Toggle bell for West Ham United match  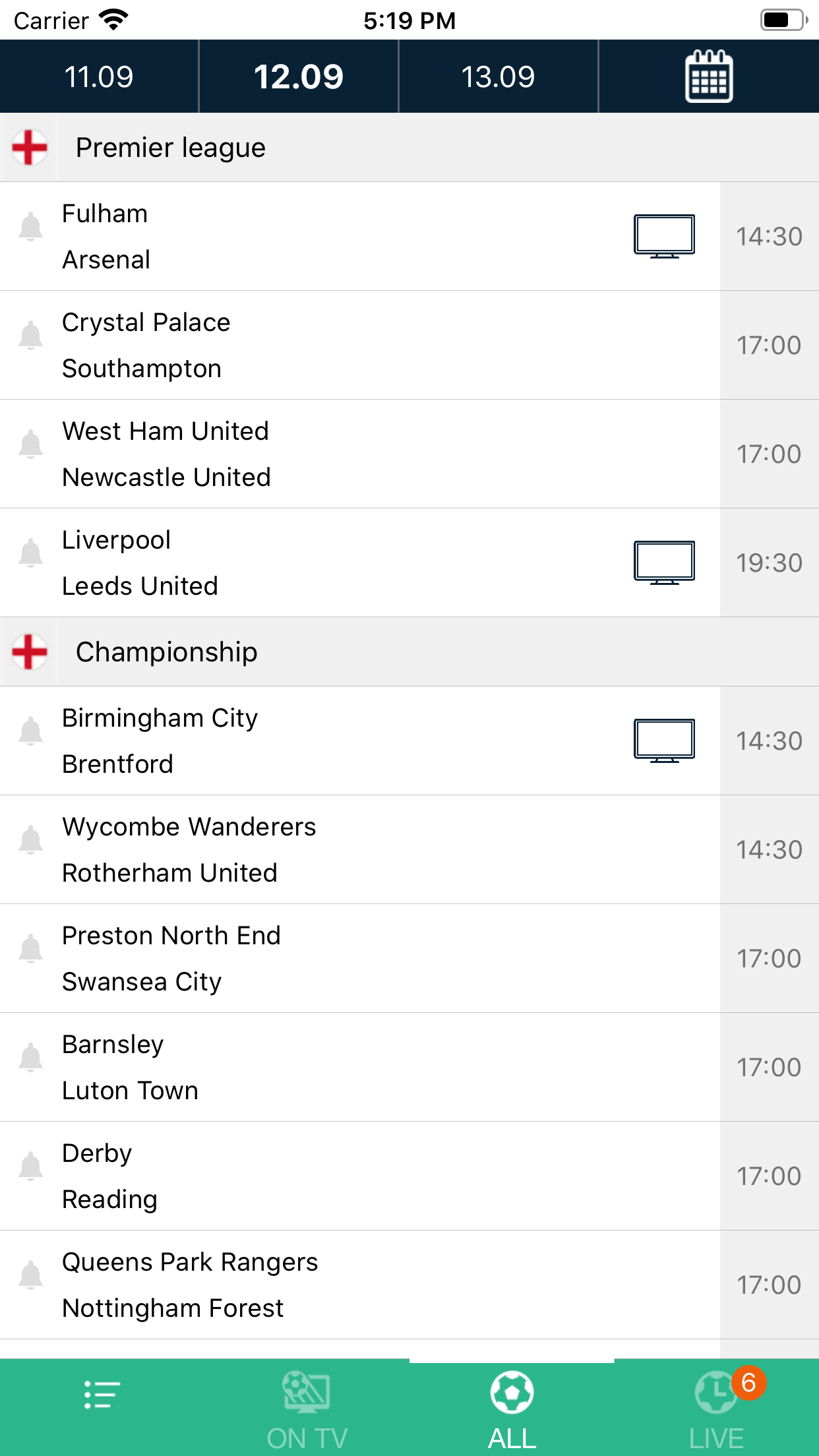click(x=30, y=444)
